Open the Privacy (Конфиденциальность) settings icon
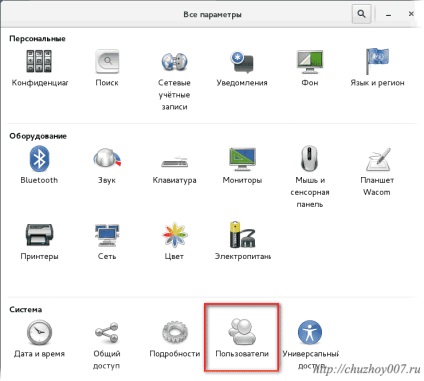 (x=39, y=68)
